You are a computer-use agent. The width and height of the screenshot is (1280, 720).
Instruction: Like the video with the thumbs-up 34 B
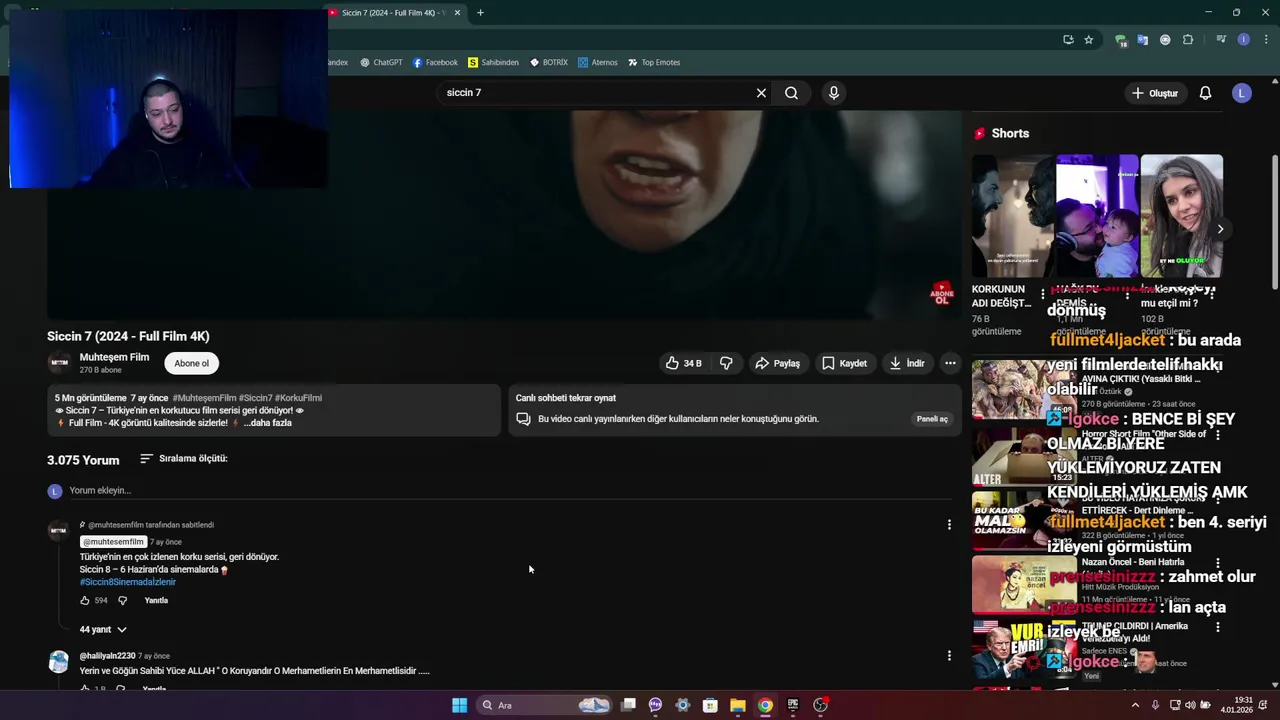click(x=684, y=363)
